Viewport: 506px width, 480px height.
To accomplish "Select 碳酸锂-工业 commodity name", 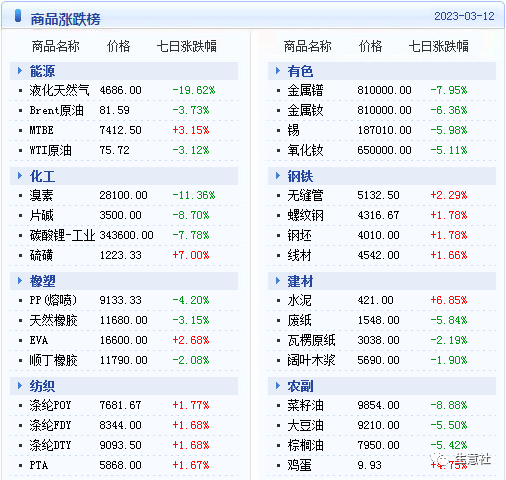I will point(62,235).
